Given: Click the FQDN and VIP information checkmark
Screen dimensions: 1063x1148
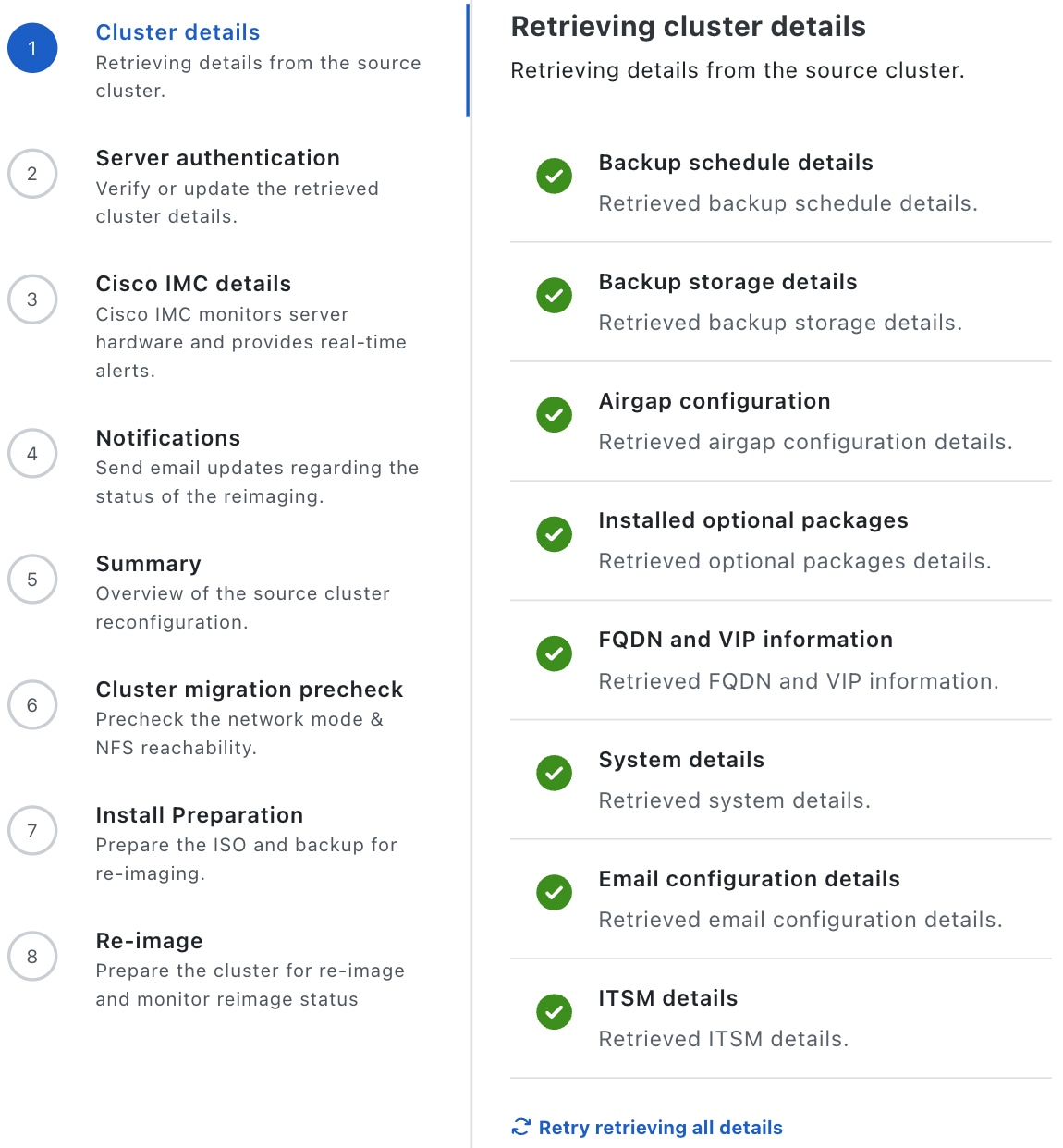Looking at the screenshot, I should click(x=554, y=653).
